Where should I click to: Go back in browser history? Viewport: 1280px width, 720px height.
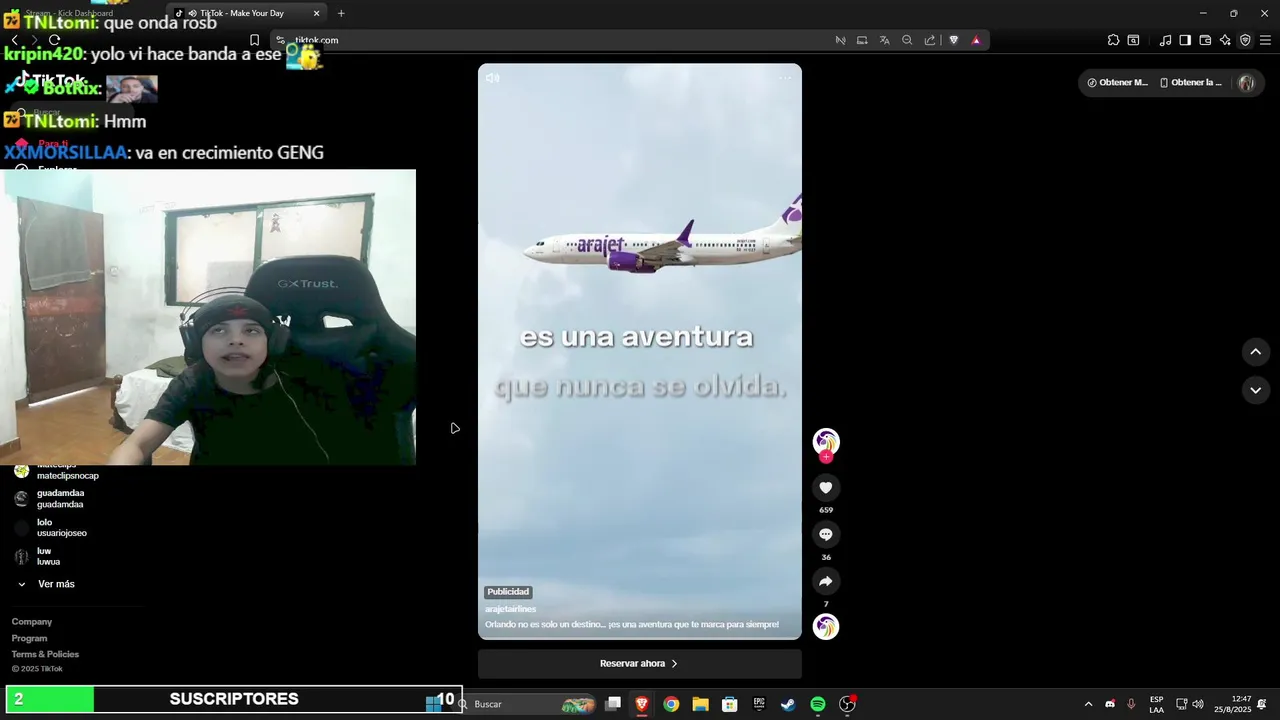pos(14,40)
